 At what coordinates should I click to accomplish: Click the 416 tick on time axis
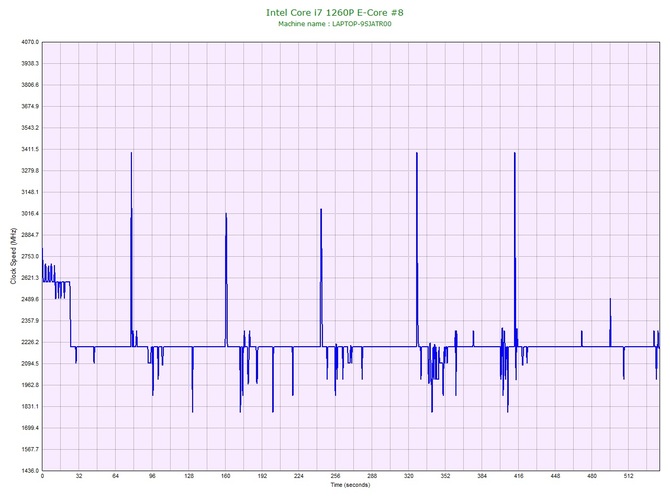519,476
